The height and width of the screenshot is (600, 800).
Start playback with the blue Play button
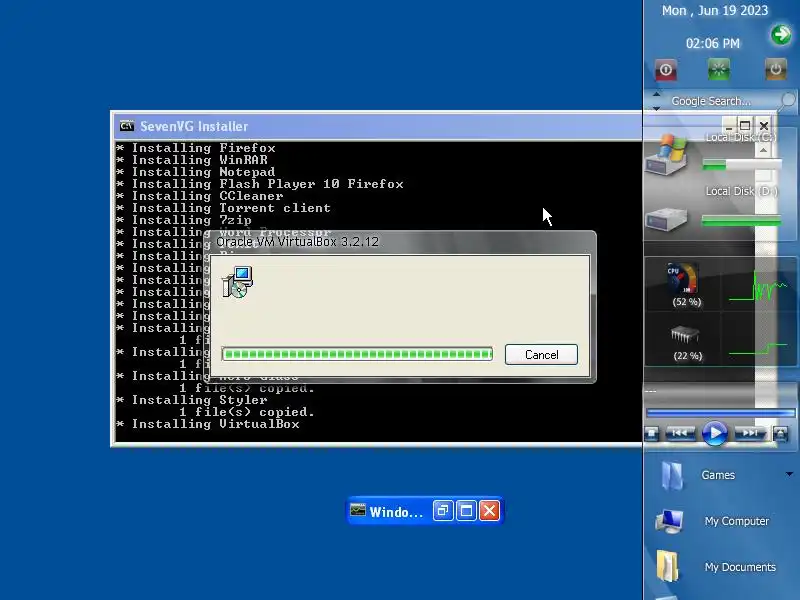(715, 433)
